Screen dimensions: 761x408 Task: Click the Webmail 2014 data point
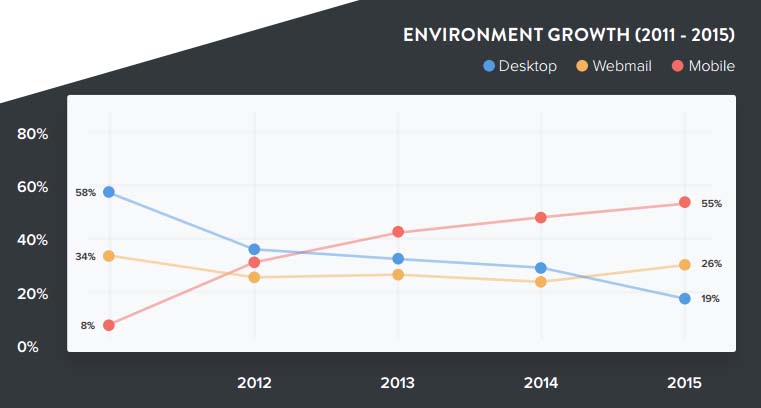pos(541,282)
